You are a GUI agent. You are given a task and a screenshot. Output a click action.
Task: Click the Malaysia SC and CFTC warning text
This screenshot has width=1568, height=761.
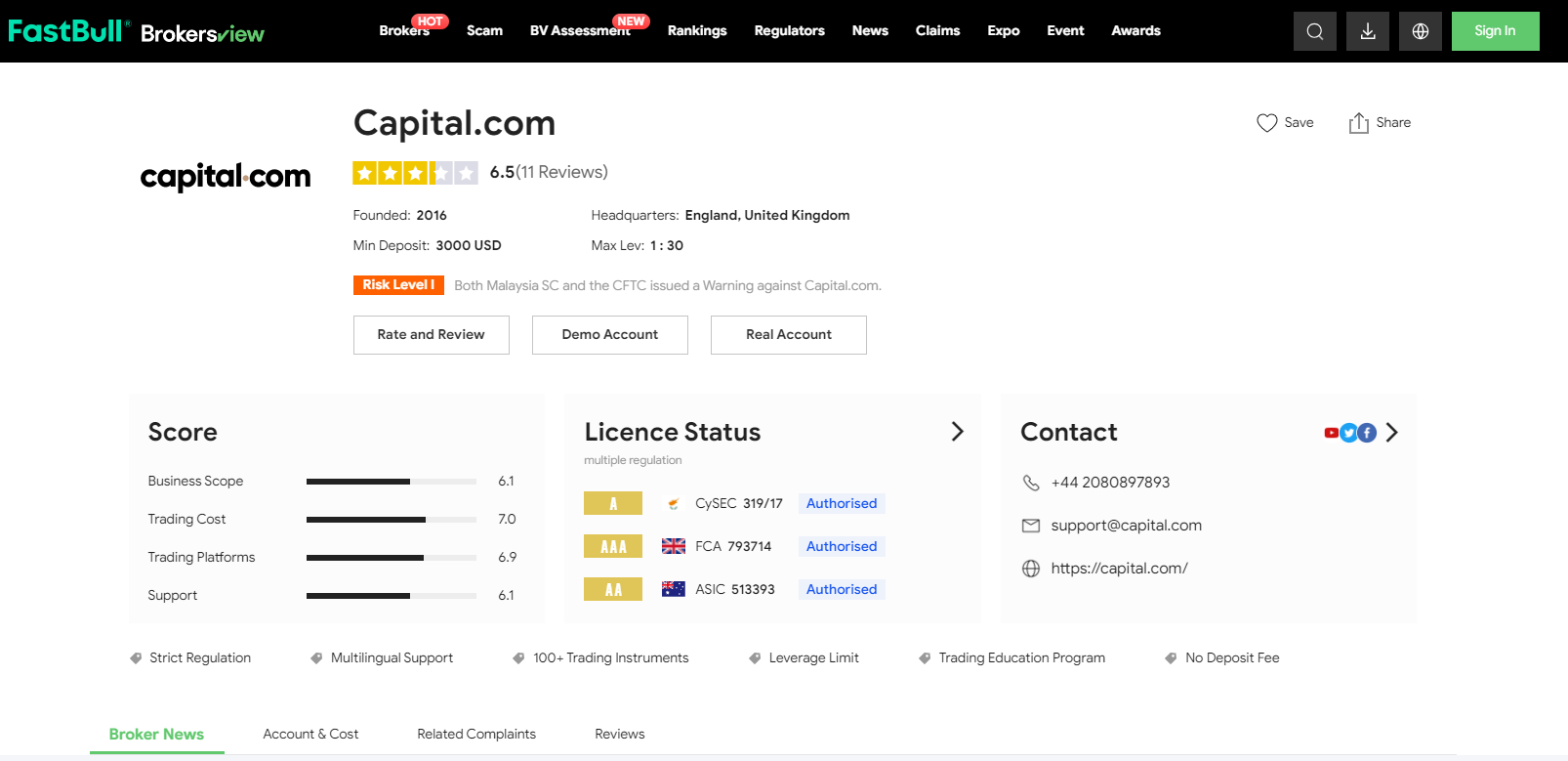(668, 286)
